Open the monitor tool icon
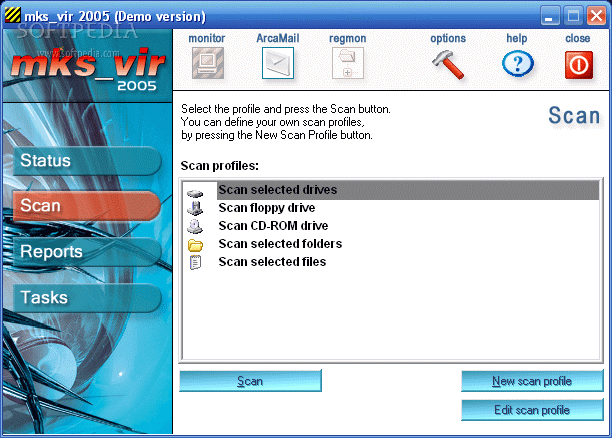Viewport: 612px width, 438px height. (x=208, y=63)
